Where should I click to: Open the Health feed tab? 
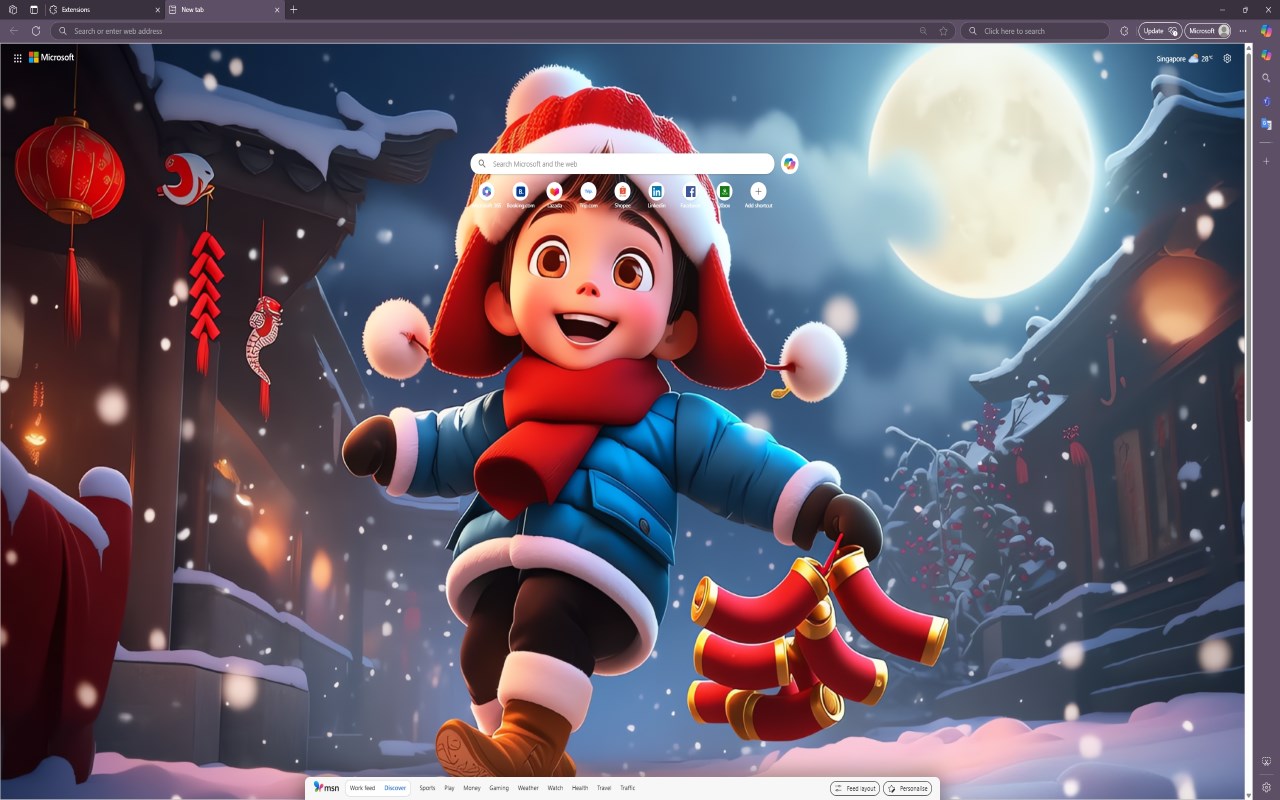(x=580, y=788)
